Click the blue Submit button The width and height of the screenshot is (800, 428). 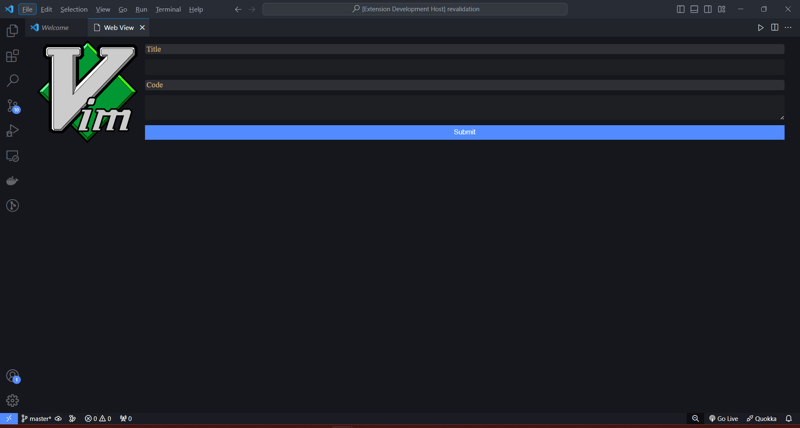tap(464, 132)
